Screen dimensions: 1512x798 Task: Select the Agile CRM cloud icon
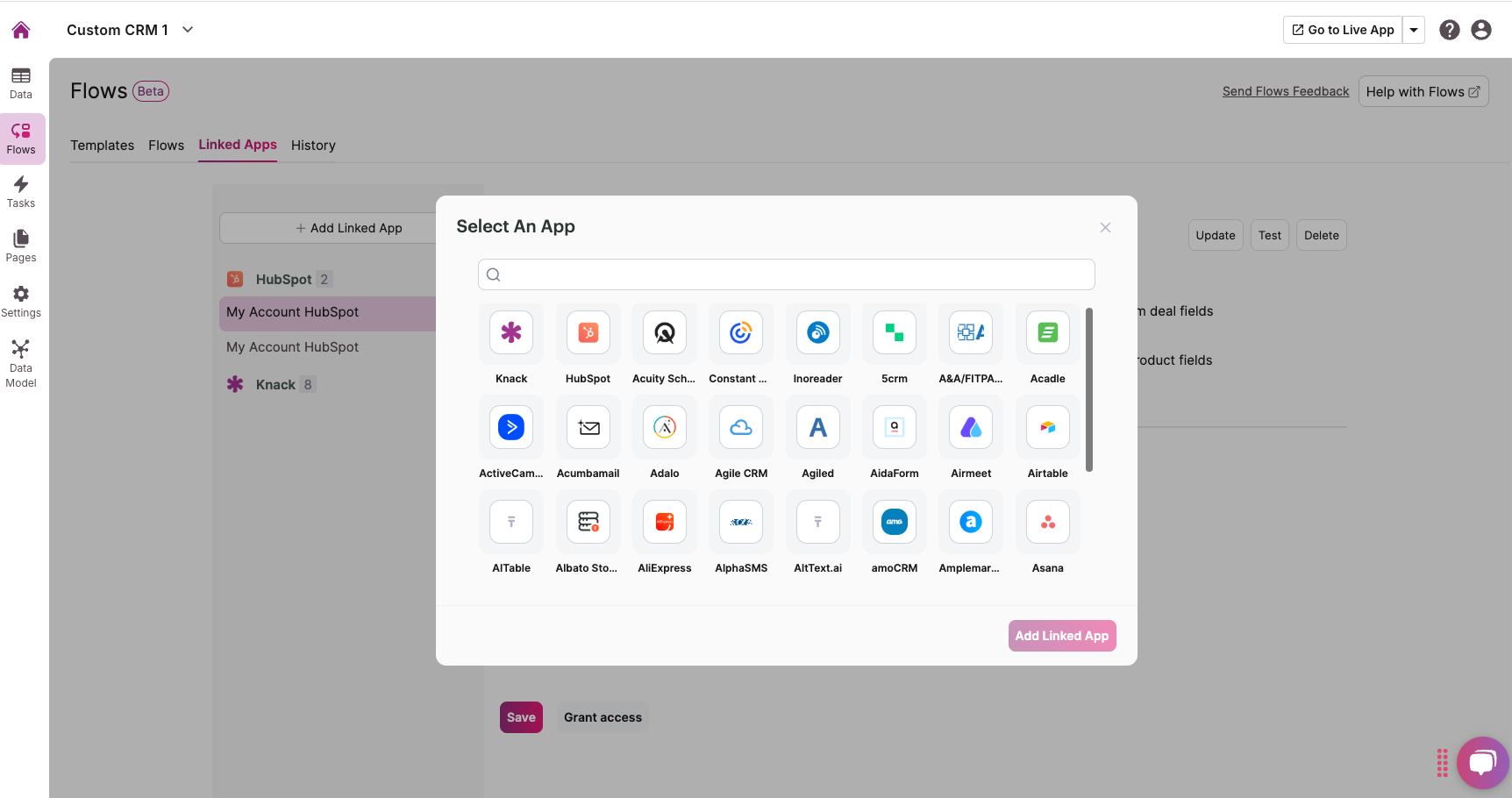tap(741, 428)
